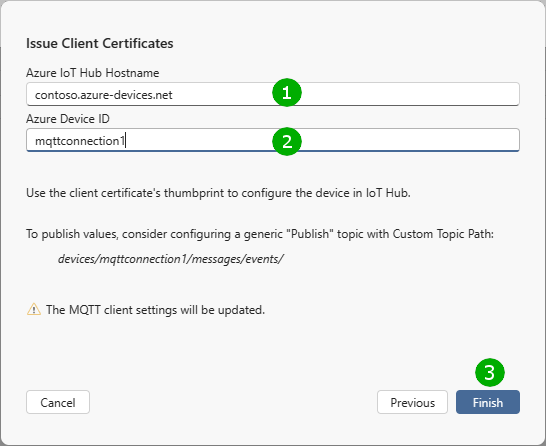Select the devices/mqttconnection1/messages/events/ topic path
Image resolution: width=546 pixels, height=446 pixels.
click(171, 259)
